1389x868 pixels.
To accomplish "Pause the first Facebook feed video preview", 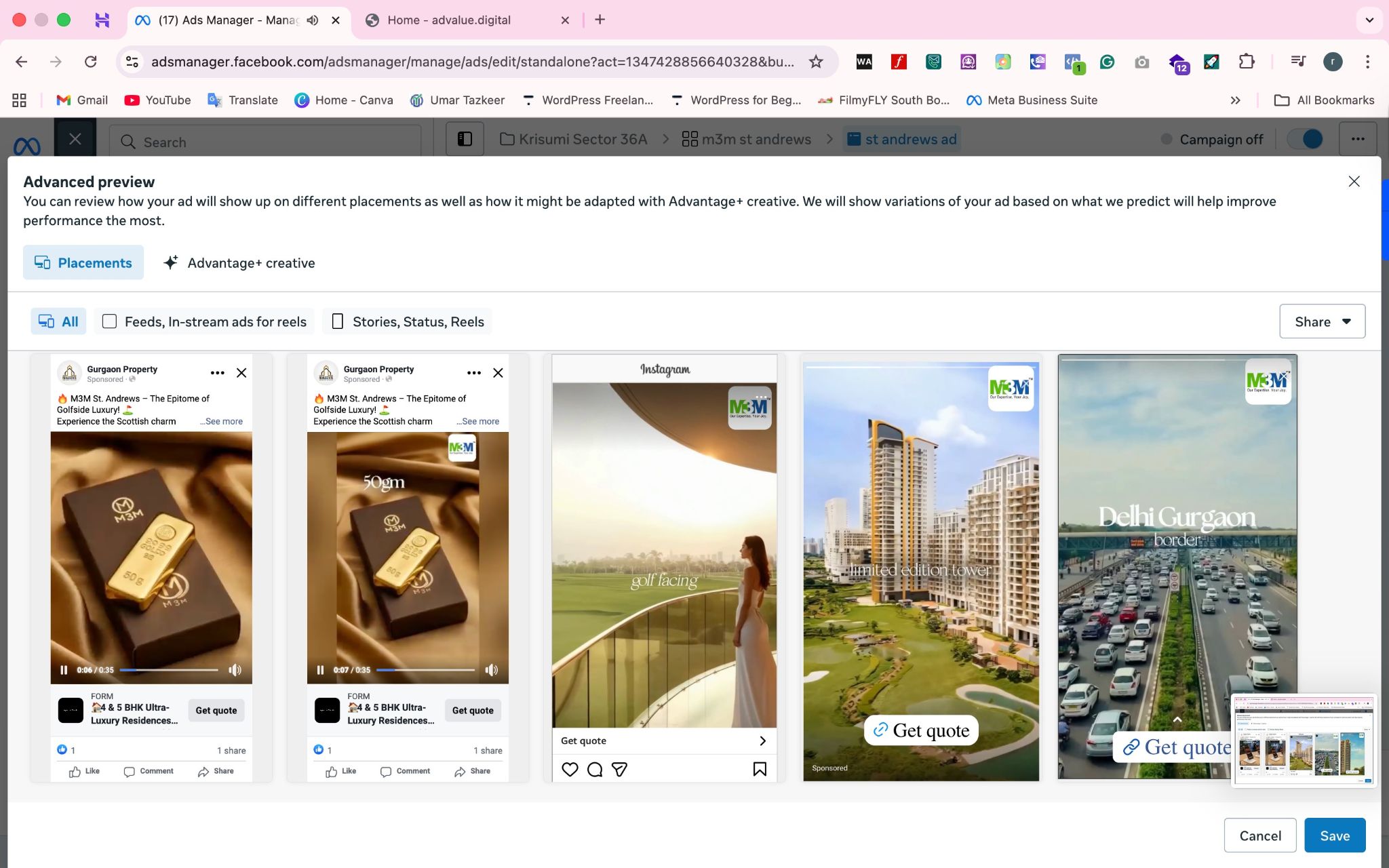I will pos(64,670).
